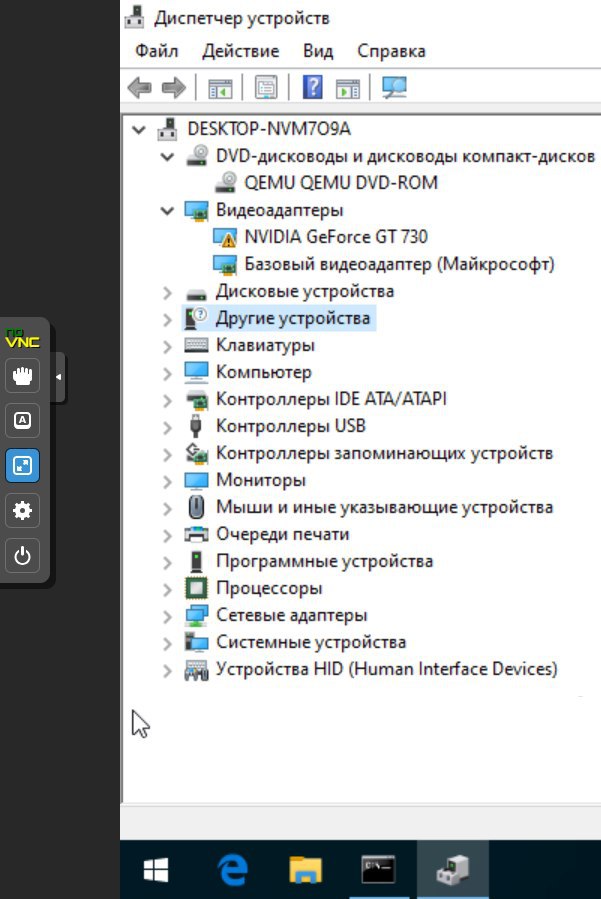Click the noVNC hand drag viewport button

[22, 376]
